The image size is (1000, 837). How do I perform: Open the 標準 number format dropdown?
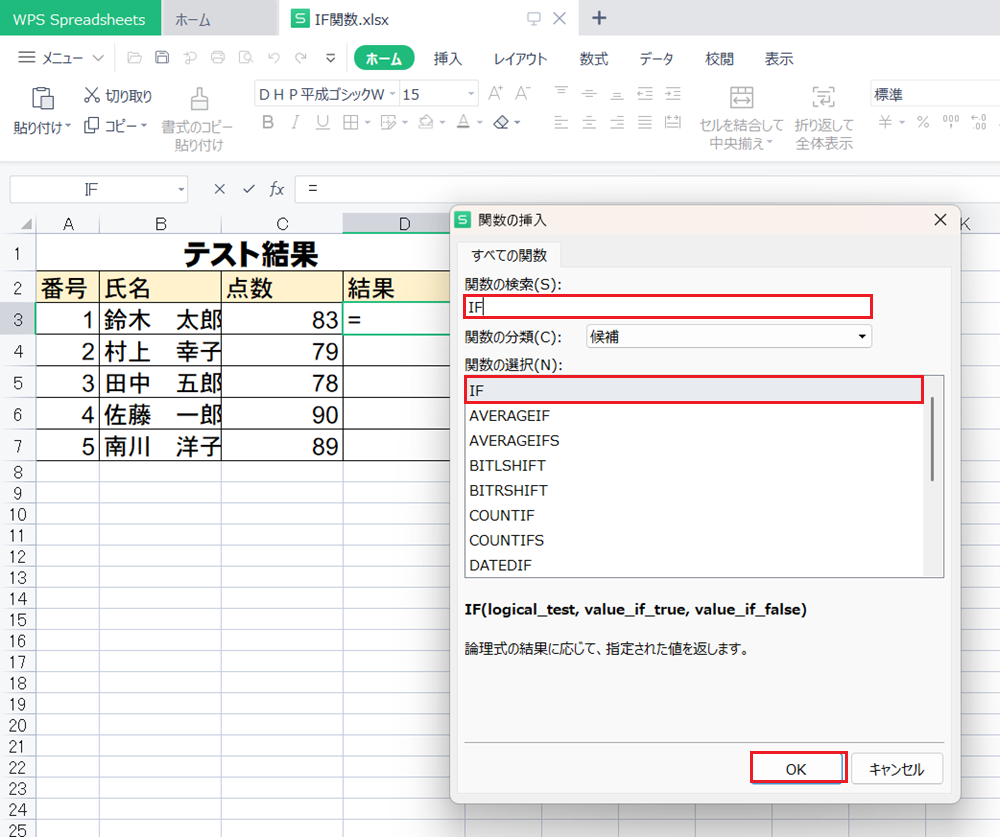click(934, 94)
